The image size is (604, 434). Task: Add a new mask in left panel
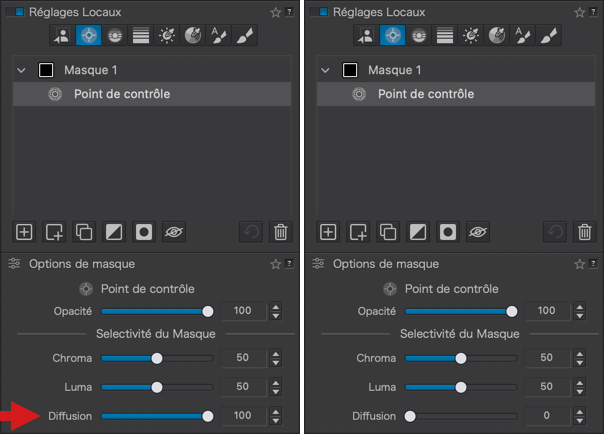click(x=24, y=232)
